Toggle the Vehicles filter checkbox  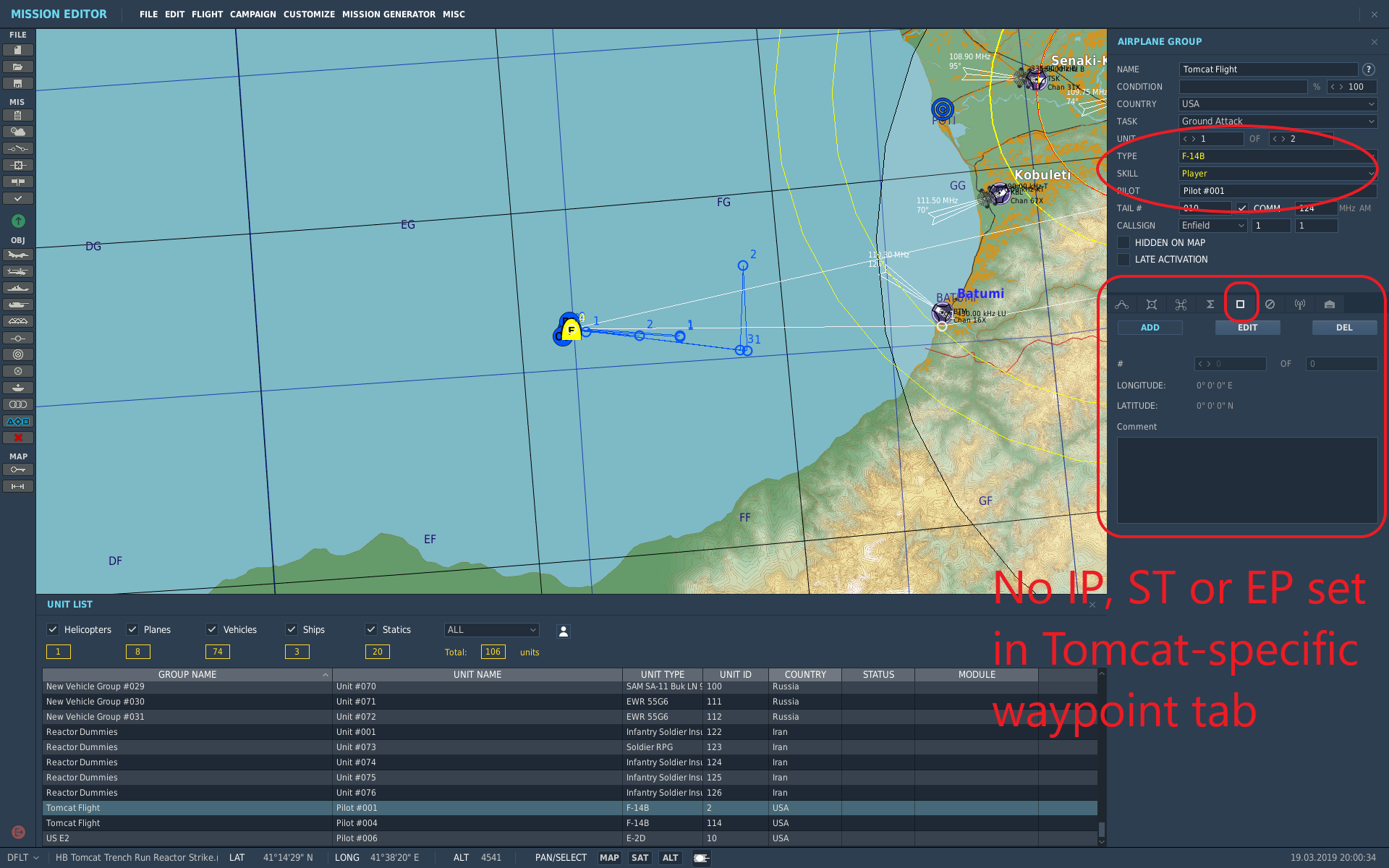pyautogui.click(x=212, y=629)
